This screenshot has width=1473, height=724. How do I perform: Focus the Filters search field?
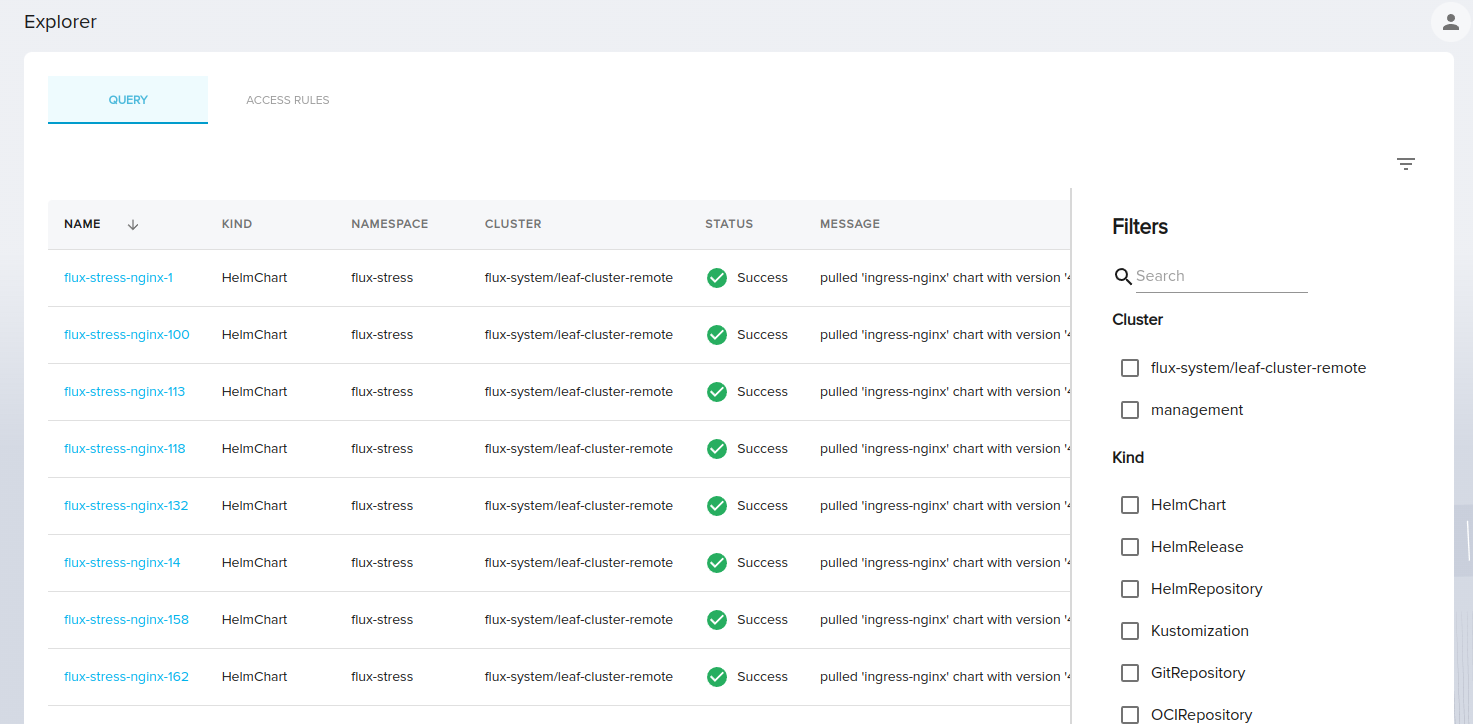point(1221,276)
